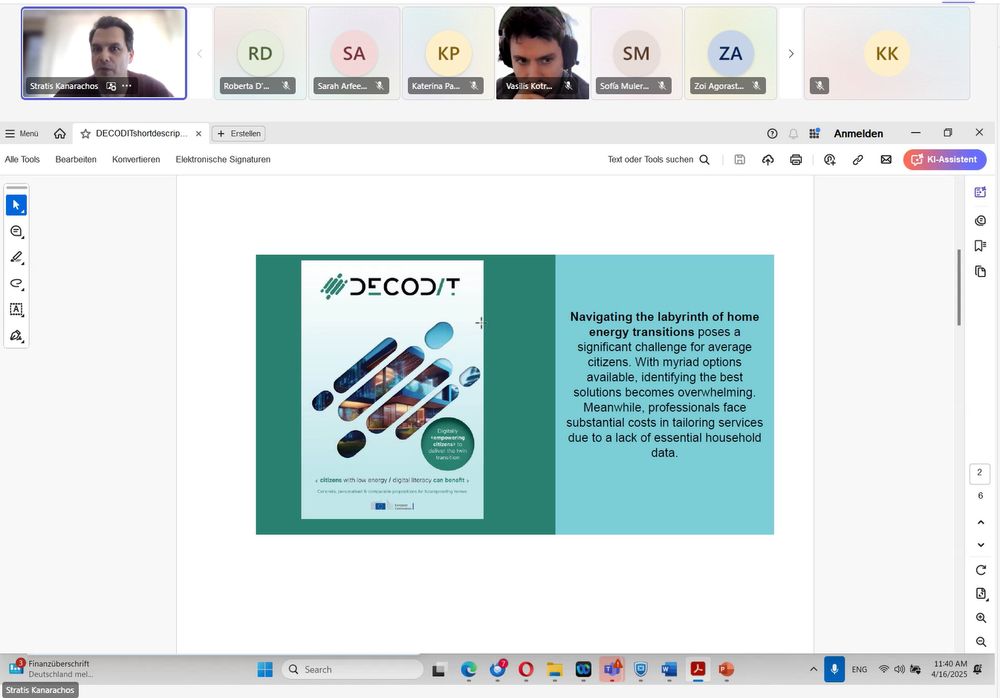The width and height of the screenshot is (1000, 698).
Task: Copy link using the chain link icon
Action: [x=858, y=160]
